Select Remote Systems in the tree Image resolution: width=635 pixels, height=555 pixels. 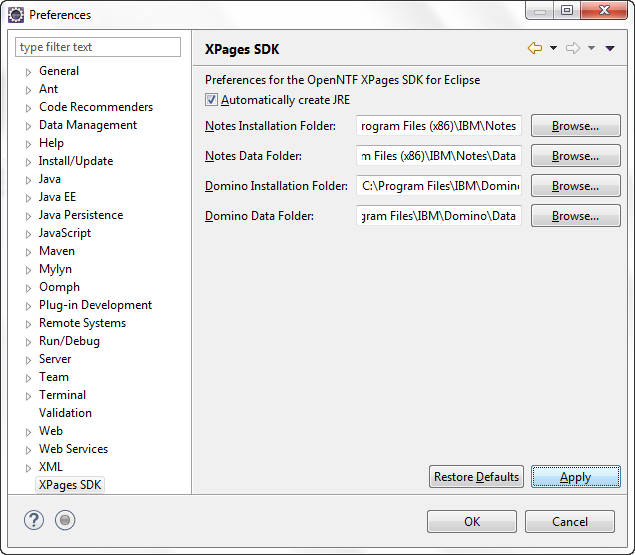click(x=82, y=323)
